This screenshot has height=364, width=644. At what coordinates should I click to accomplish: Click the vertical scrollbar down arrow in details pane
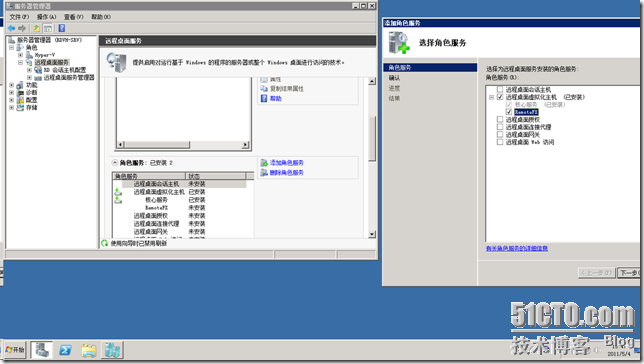372,234
